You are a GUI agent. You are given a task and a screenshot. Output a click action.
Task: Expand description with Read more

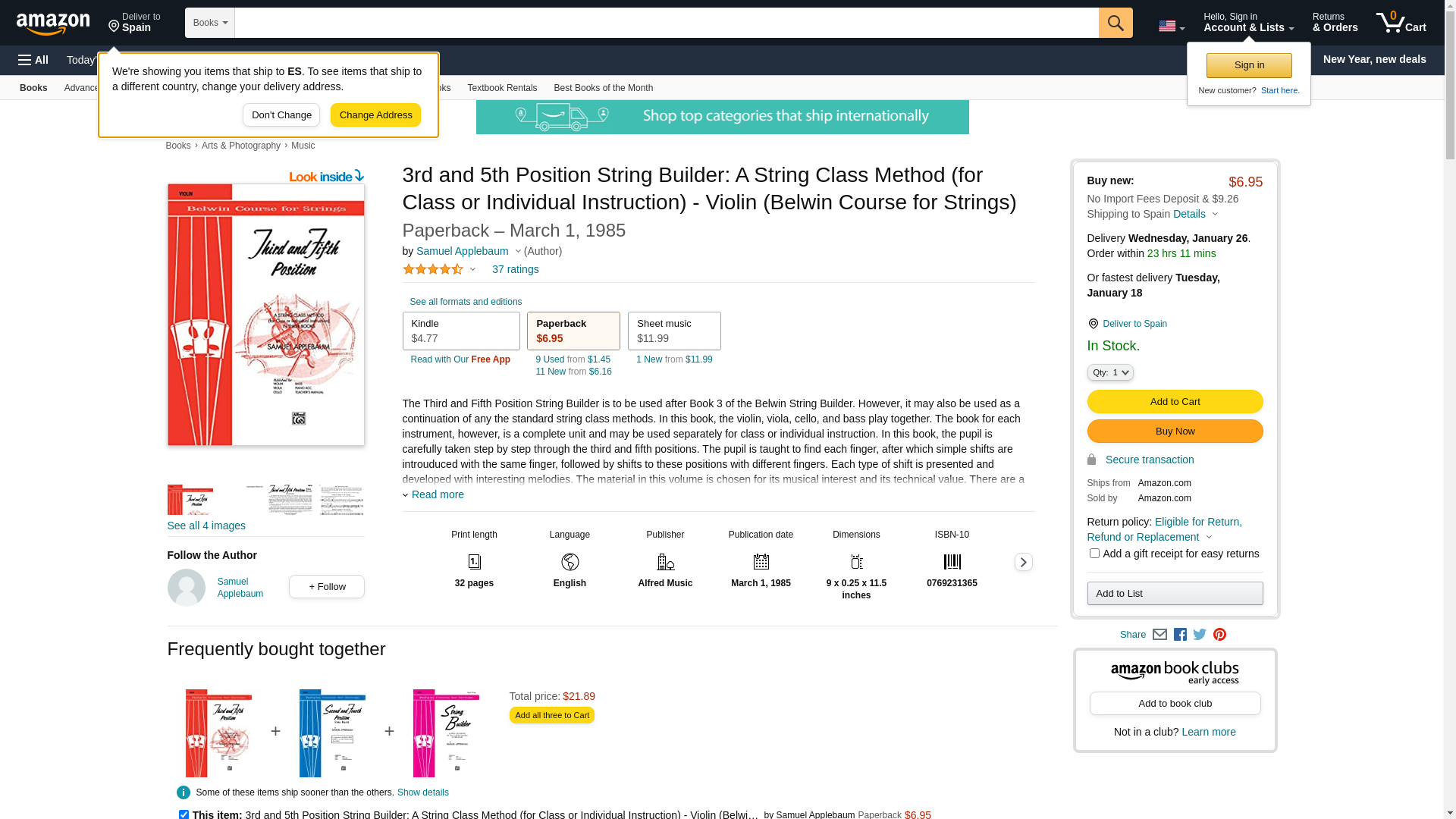pyautogui.click(x=437, y=494)
